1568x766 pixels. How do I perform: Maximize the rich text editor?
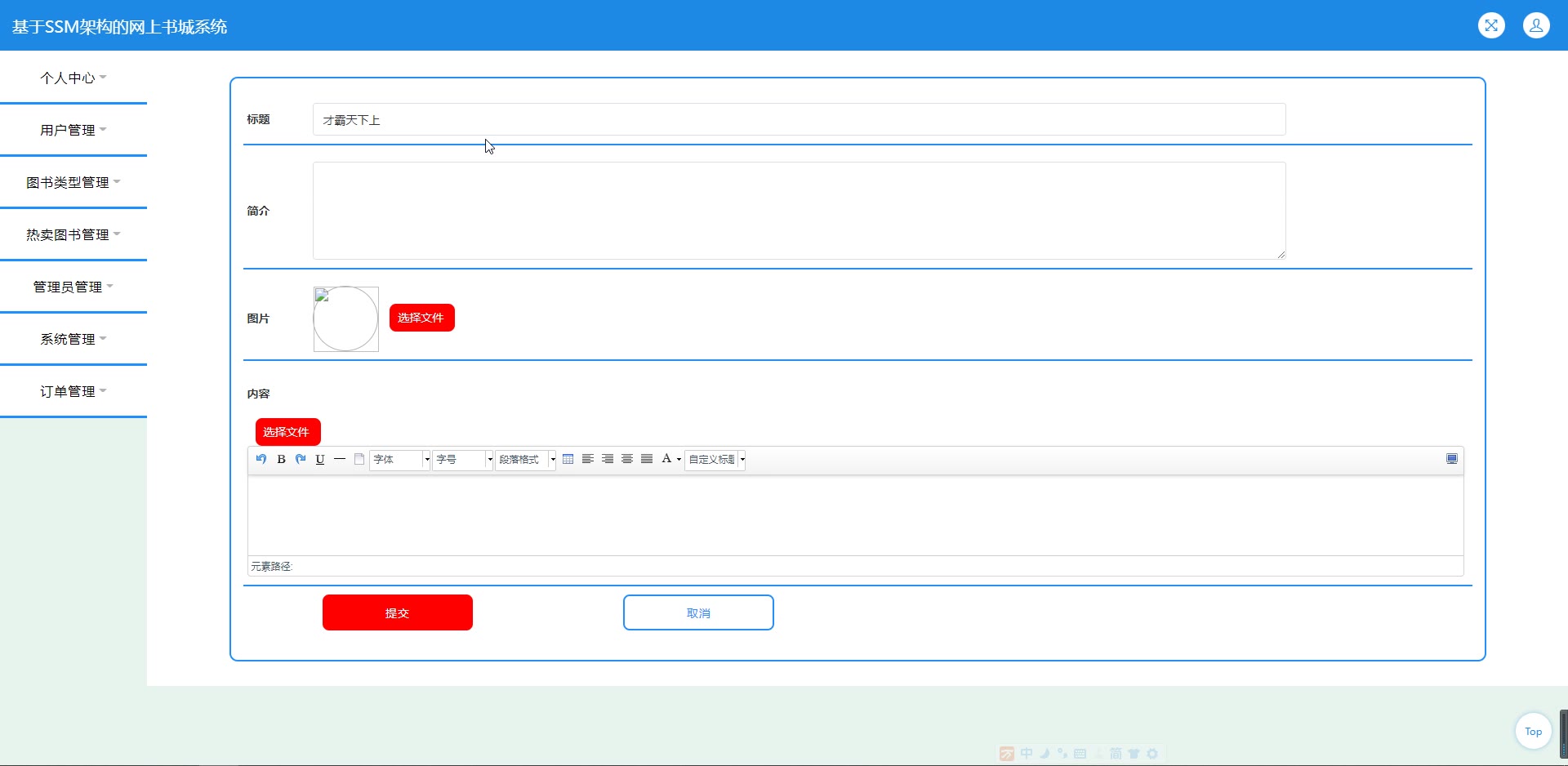pos(1452,459)
